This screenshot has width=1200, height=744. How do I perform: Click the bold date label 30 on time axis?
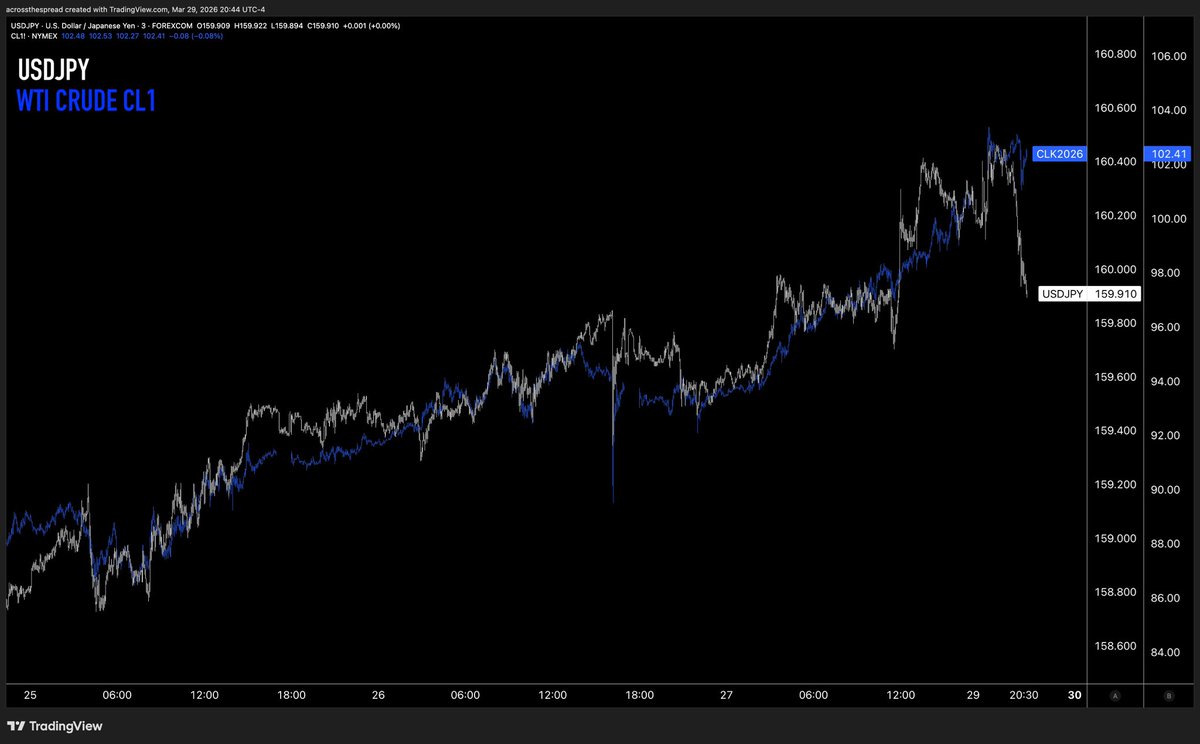[1075, 695]
